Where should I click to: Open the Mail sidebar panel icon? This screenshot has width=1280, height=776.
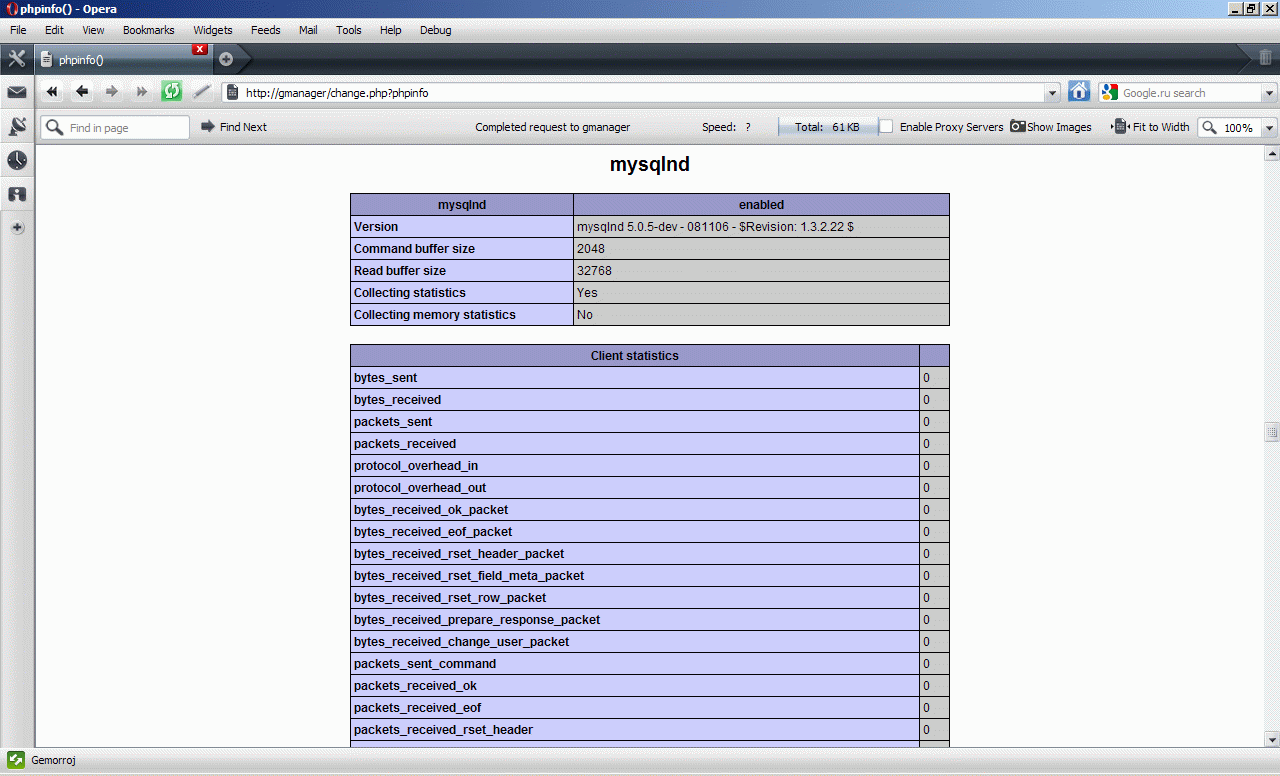17,93
